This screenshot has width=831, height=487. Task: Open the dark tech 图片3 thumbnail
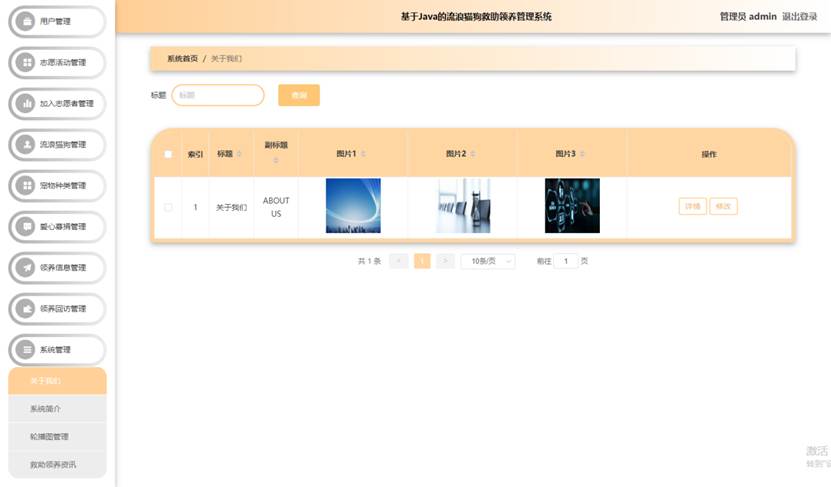572,206
